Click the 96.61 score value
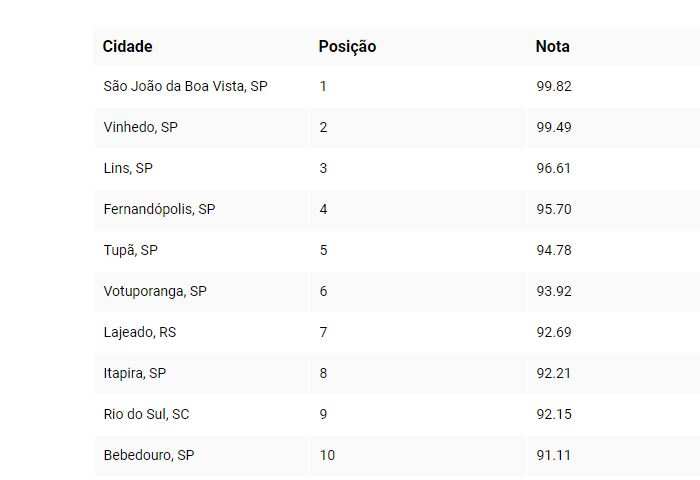Viewport: 700px width, 480px height. (554, 168)
